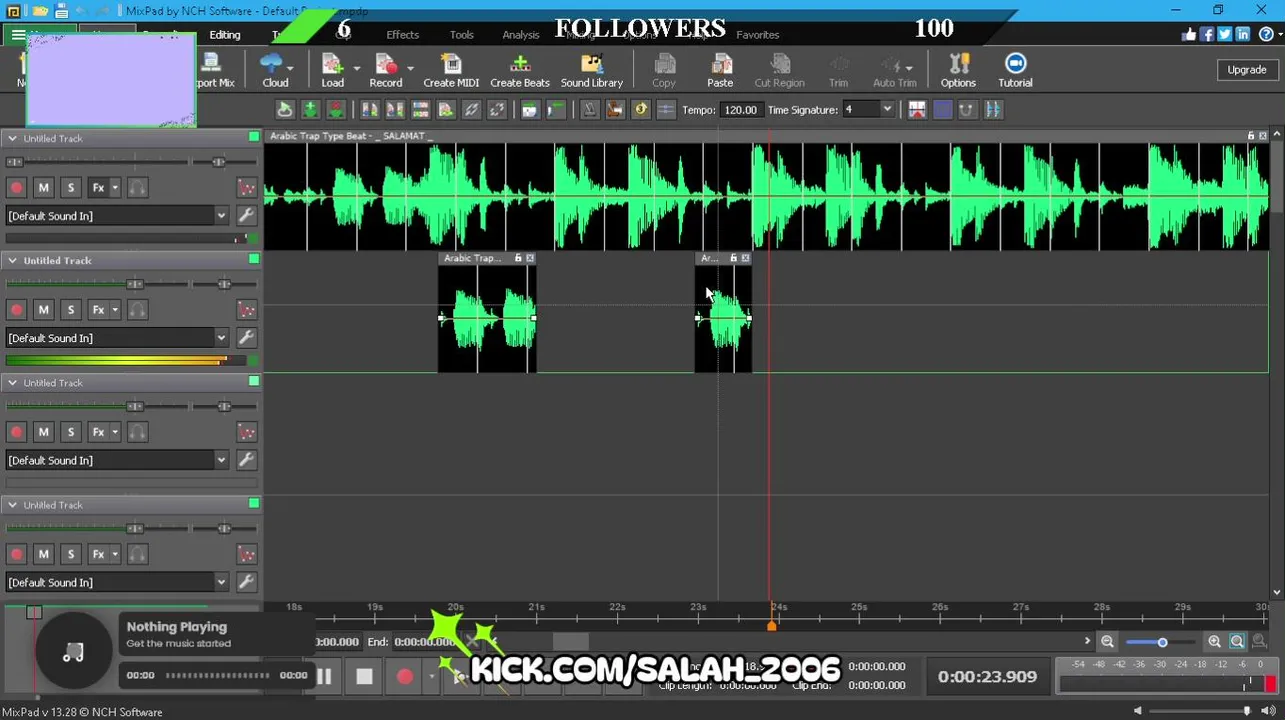The width and height of the screenshot is (1285, 720).
Task: Open the Tools tab
Action: coord(461,35)
